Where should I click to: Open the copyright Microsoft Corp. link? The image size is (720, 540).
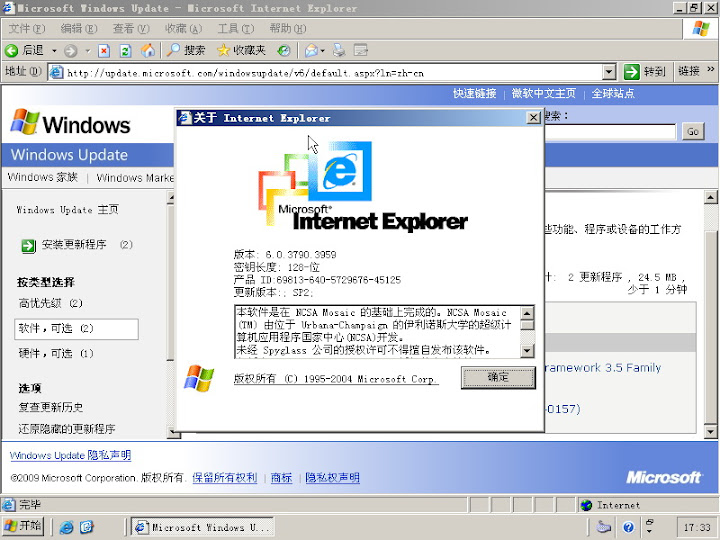(336, 379)
